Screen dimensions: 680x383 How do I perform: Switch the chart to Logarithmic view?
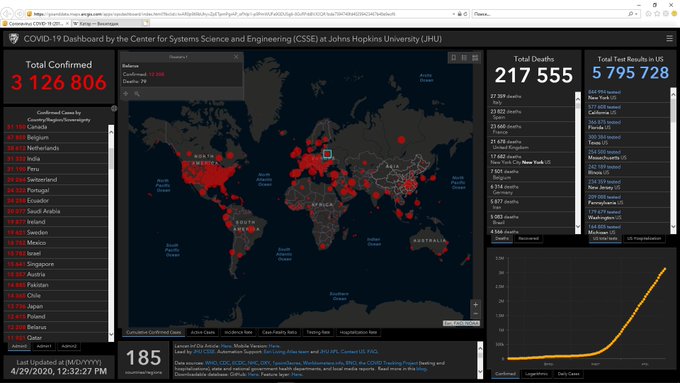tap(536, 373)
